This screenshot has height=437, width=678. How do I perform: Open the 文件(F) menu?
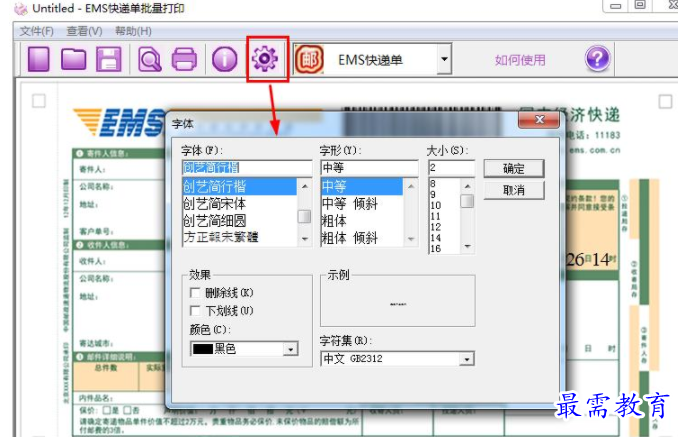click(37, 31)
